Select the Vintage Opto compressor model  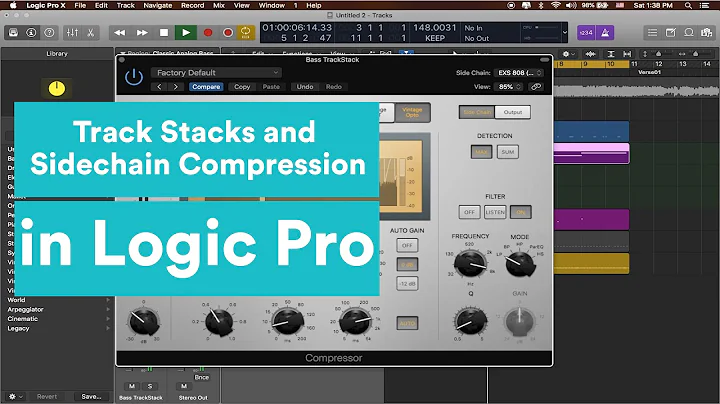[412, 112]
